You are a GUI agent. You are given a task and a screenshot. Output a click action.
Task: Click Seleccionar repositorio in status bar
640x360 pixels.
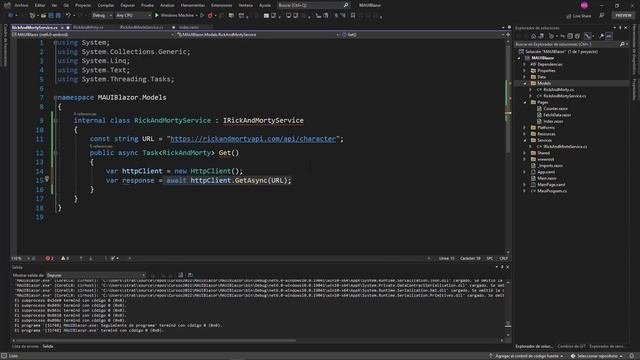click(596, 356)
